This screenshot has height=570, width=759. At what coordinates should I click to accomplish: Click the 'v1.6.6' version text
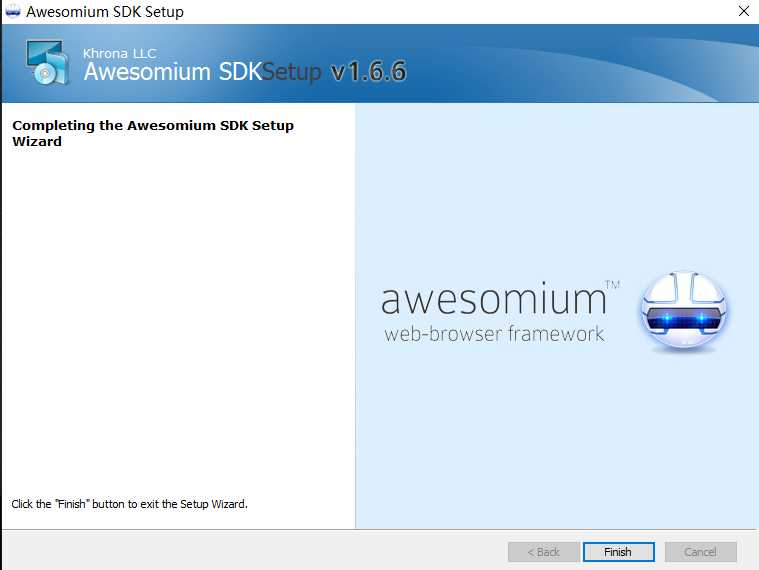[369, 72]
